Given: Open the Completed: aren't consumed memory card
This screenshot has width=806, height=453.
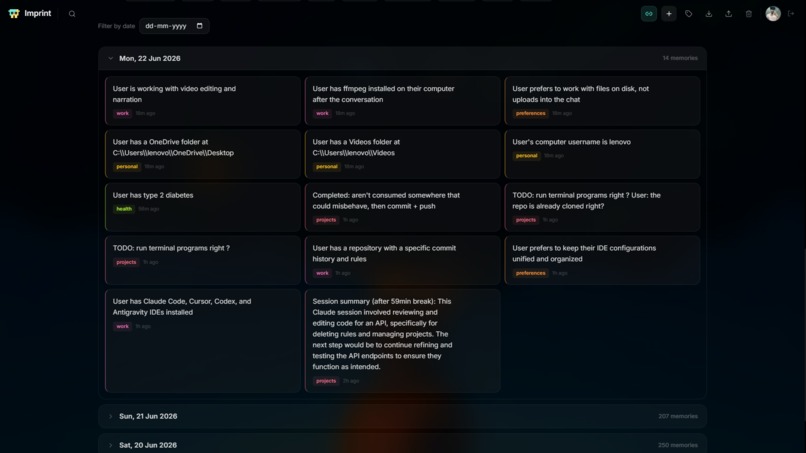Looking at the screenshot, I should pyautogui.click(x=402, y=207).
